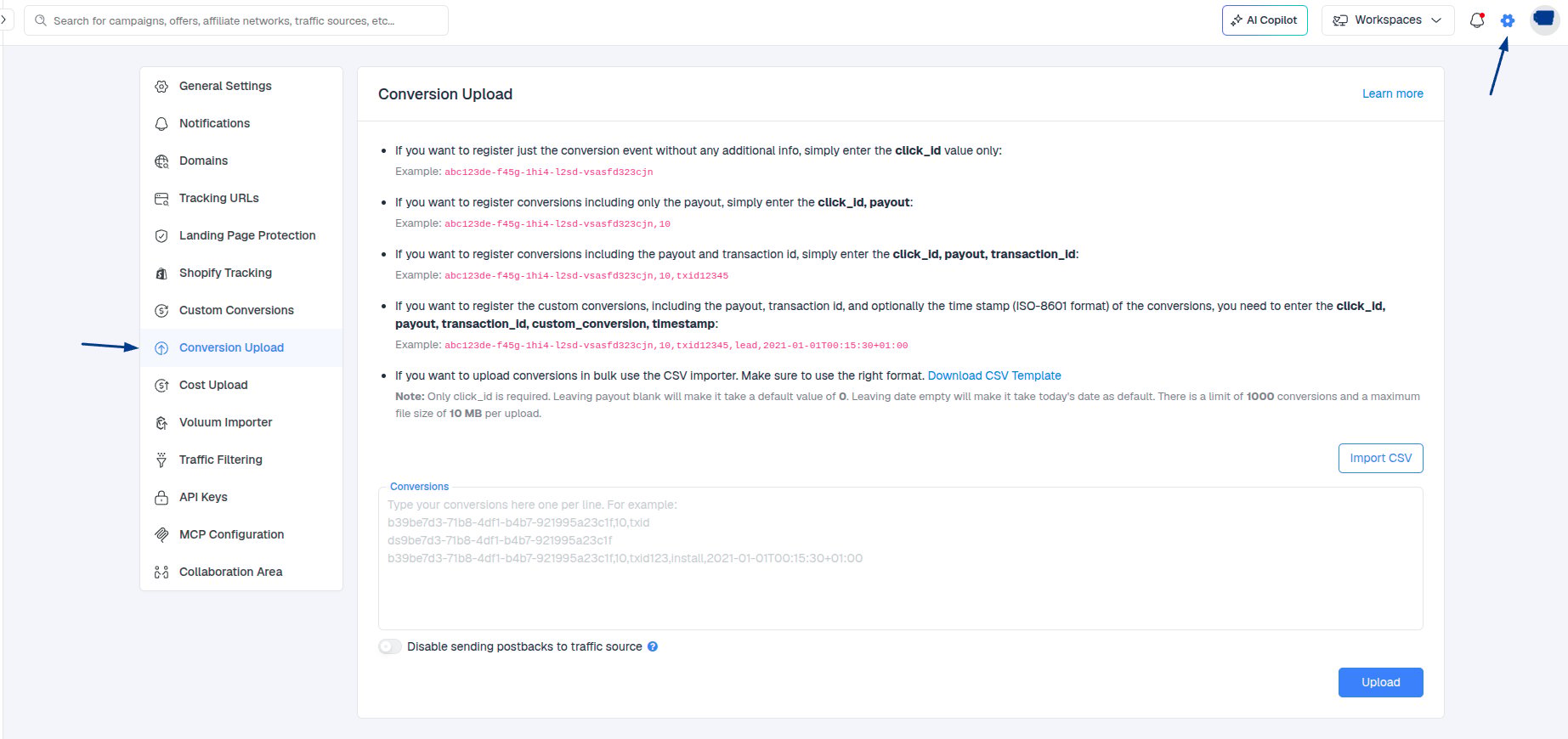Click the Import CSV button
Image resolution: width=1568 pixels, height=739 pixels.
pos(1380,458)
